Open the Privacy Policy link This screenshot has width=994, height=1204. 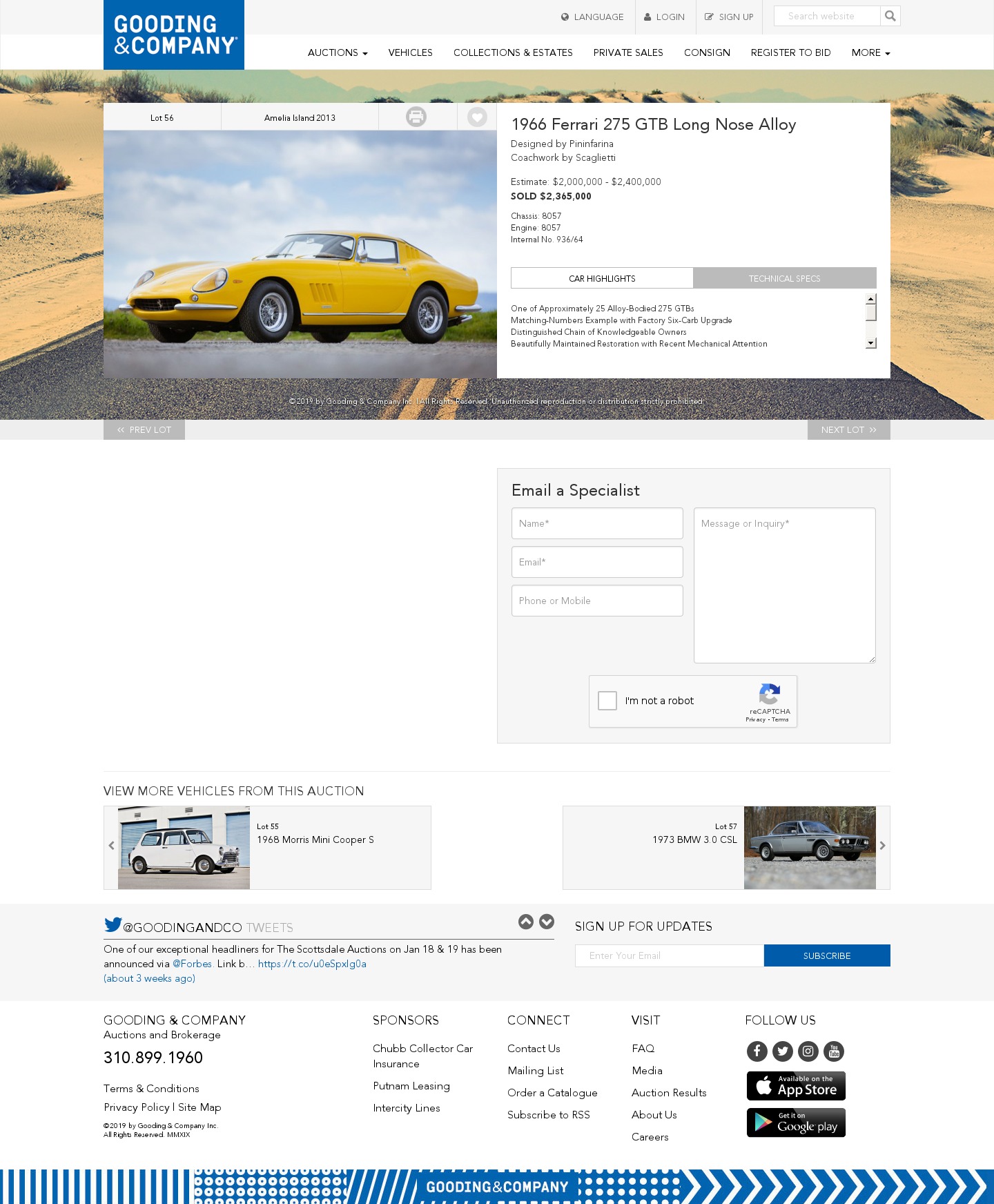pyautogui.click(x=137, y=1107)
